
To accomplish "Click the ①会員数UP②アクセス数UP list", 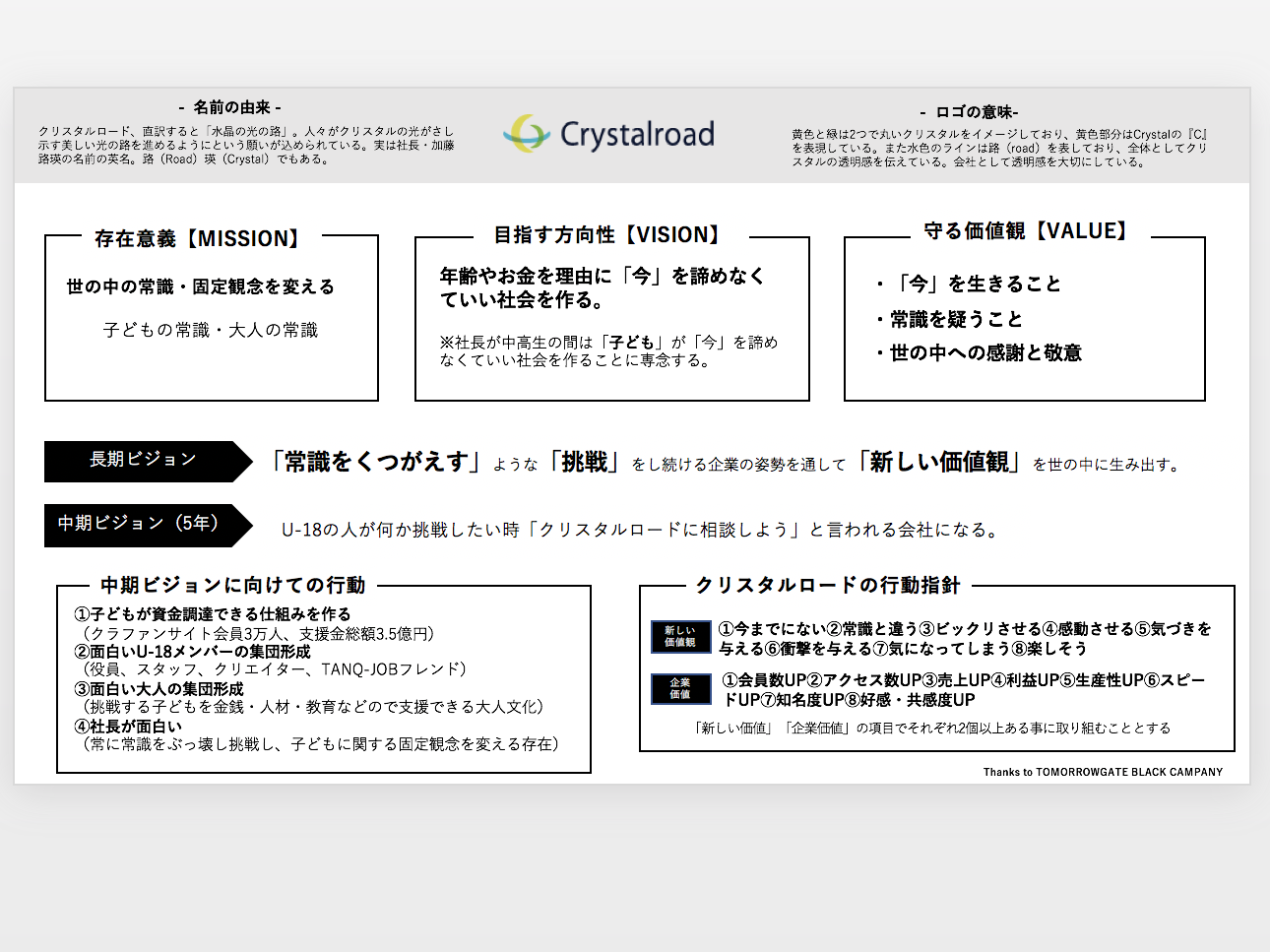I will 965,690.
